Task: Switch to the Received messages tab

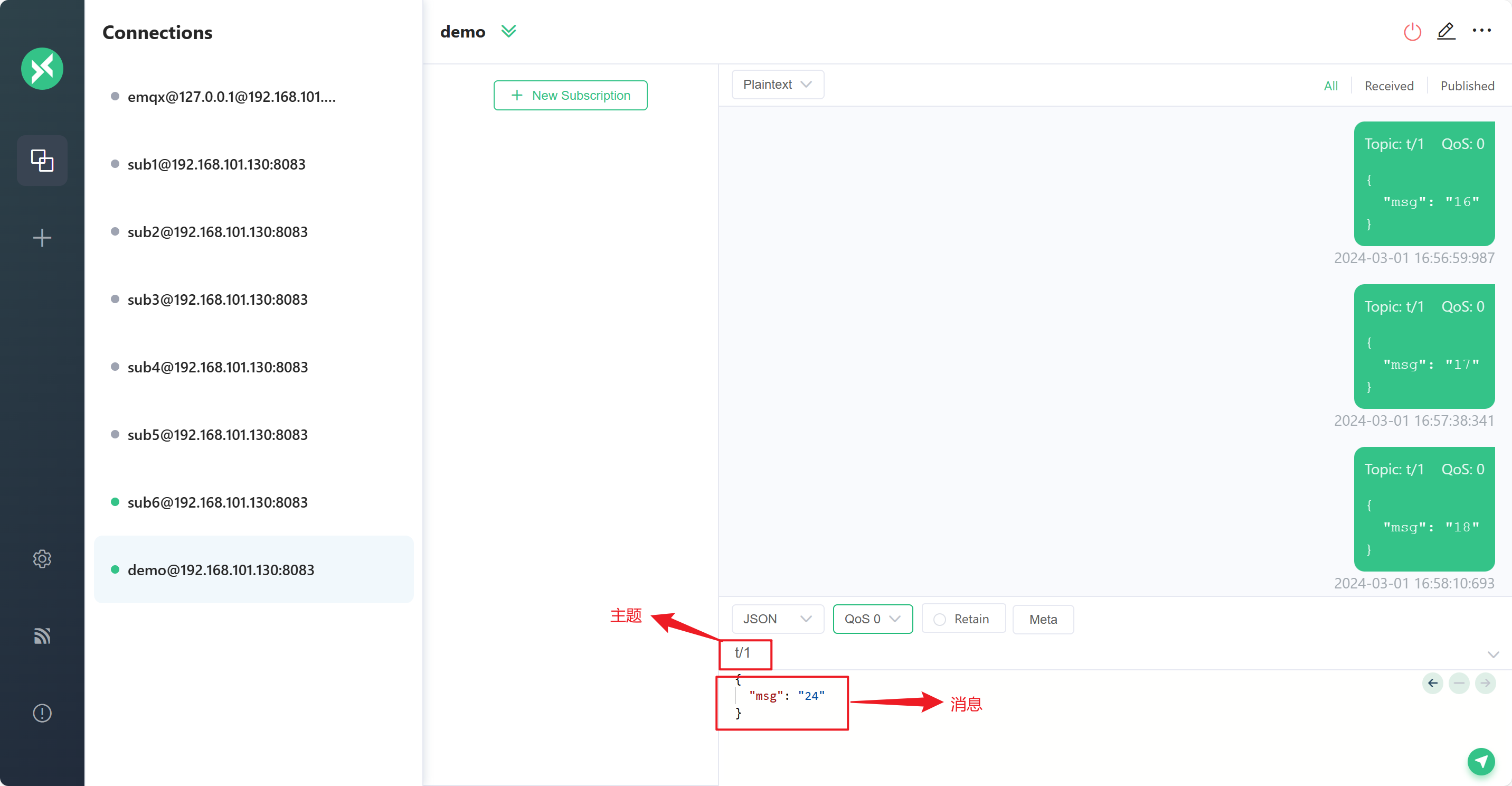Action: click(1389, 86)
